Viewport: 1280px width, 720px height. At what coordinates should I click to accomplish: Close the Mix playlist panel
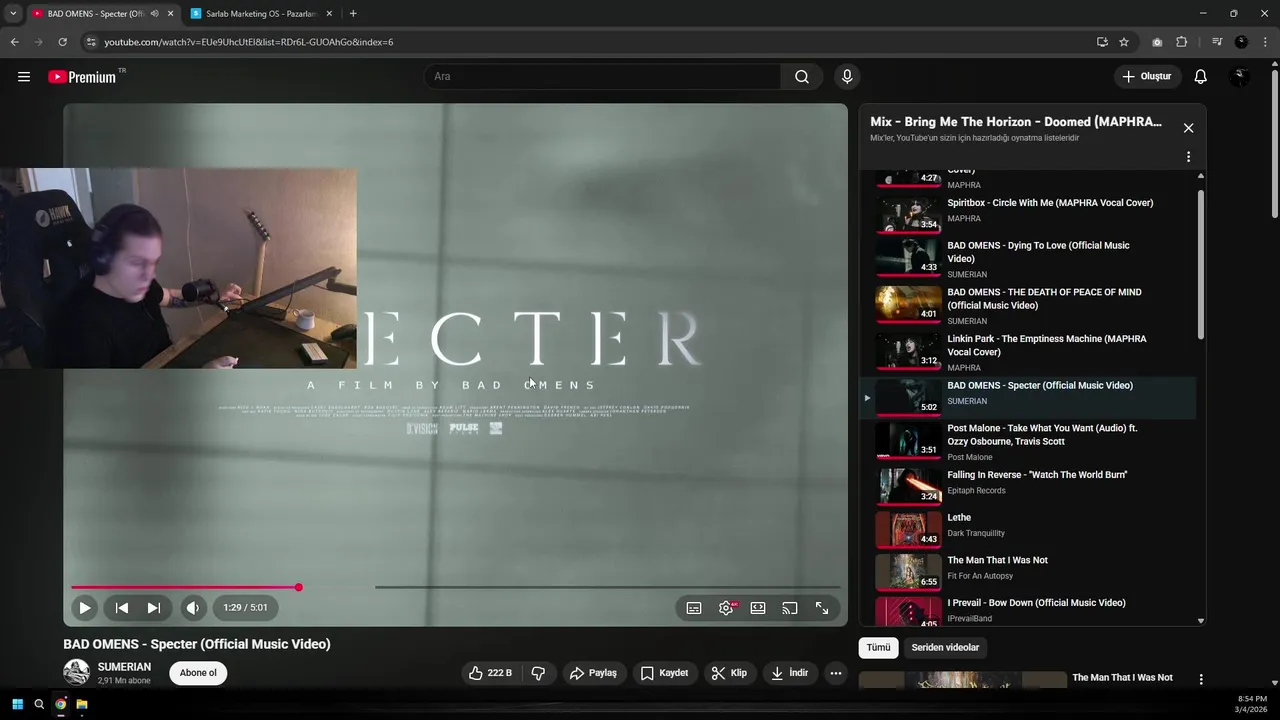point(1188,128)
